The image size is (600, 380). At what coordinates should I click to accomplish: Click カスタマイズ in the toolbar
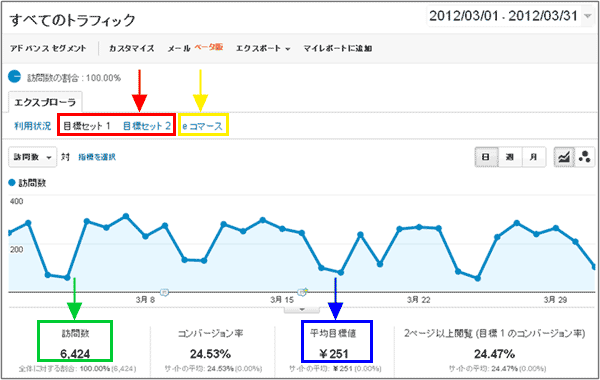click(132, 49)
